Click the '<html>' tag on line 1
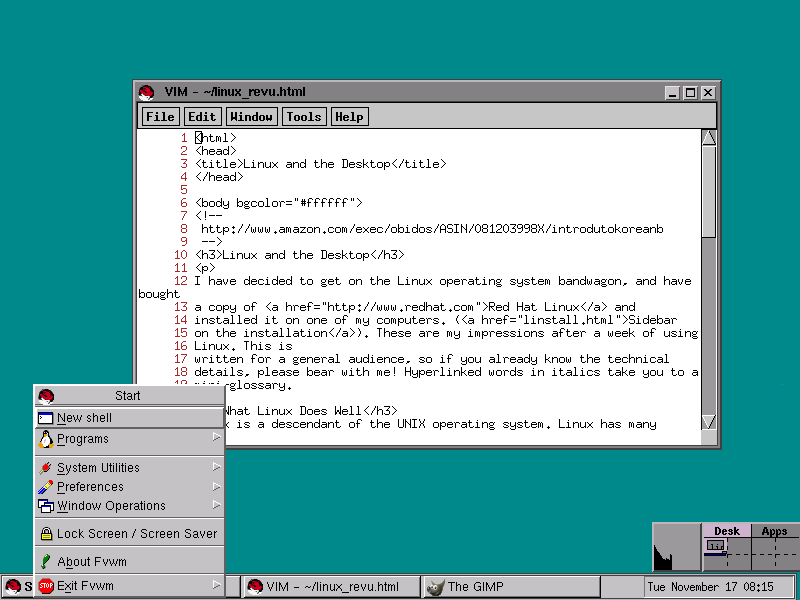Image resolution: width=800 pixels, height=600 pixels. point(216,138)
